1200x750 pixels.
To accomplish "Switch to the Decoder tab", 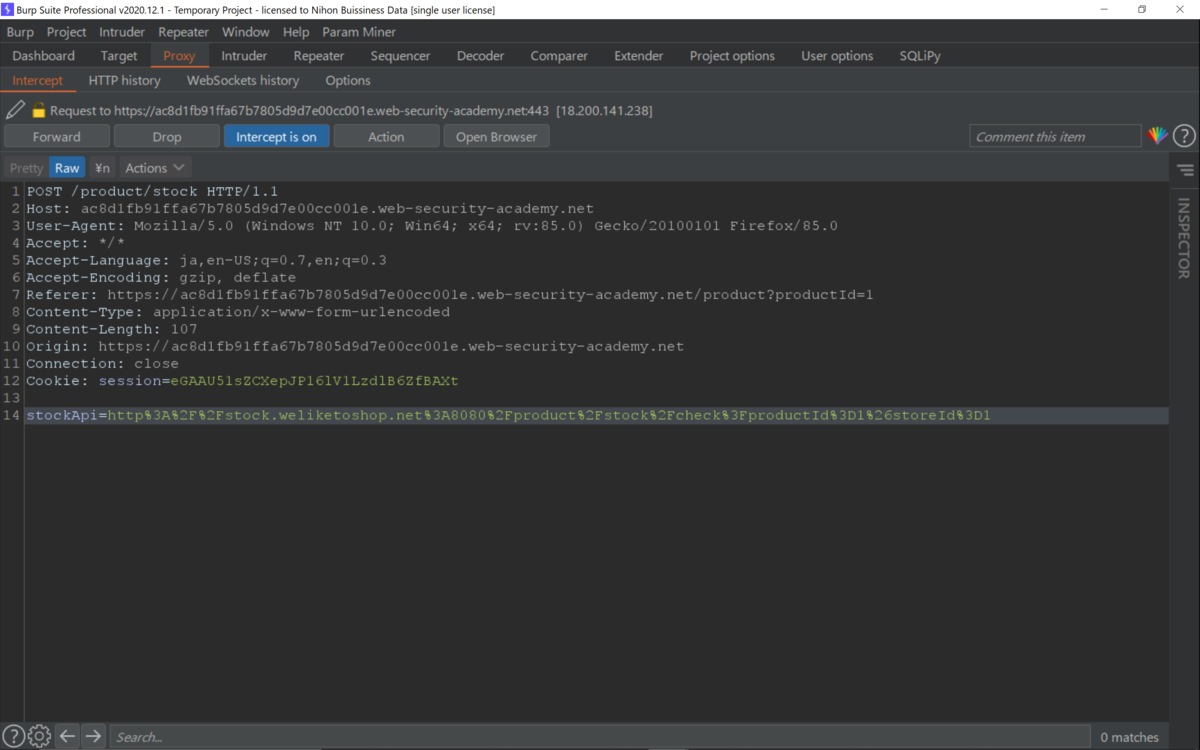I will pos(480,56).
